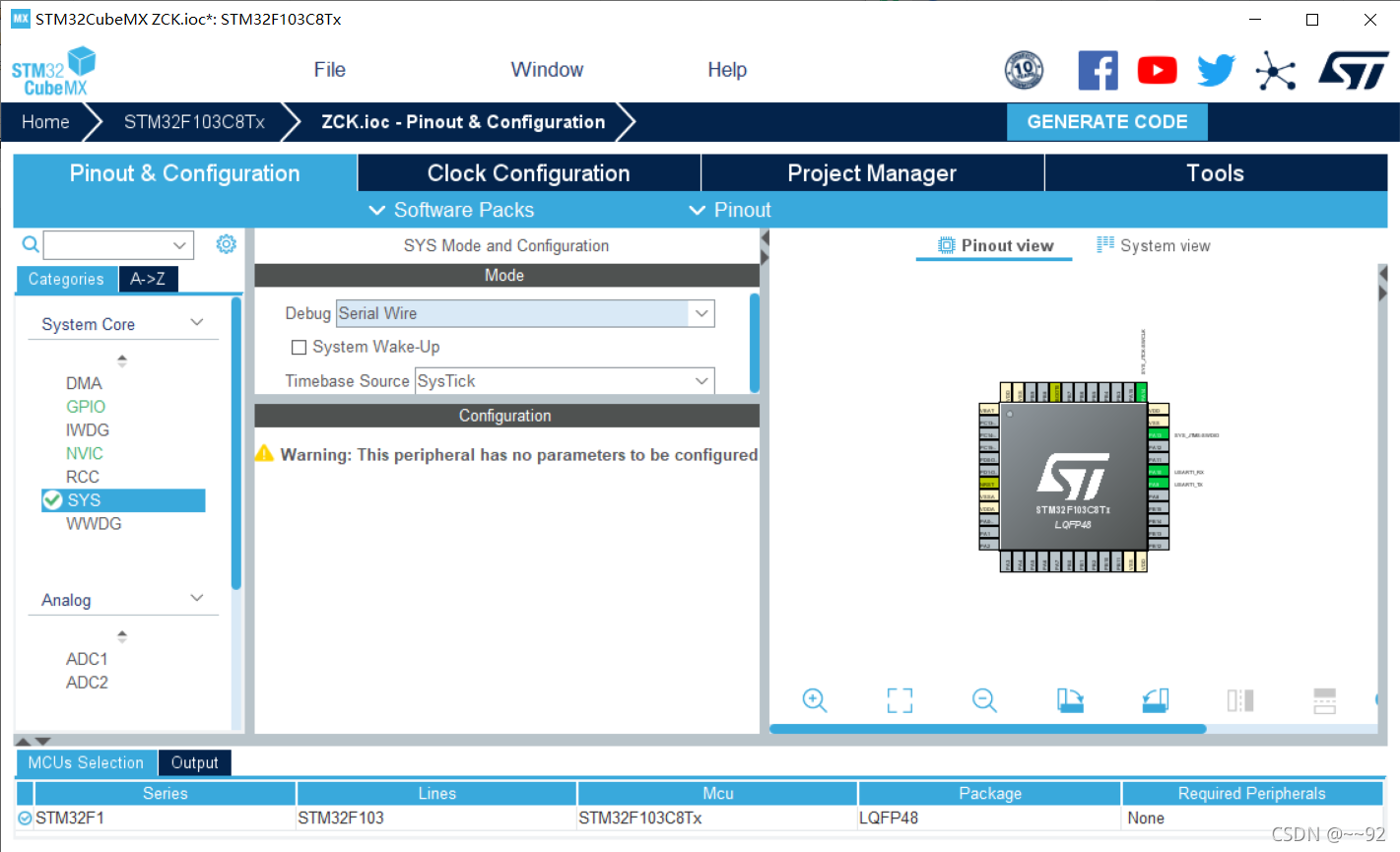Select DMA in System Core
Viewport: 1400px width, 852px height.
point(84,383)
